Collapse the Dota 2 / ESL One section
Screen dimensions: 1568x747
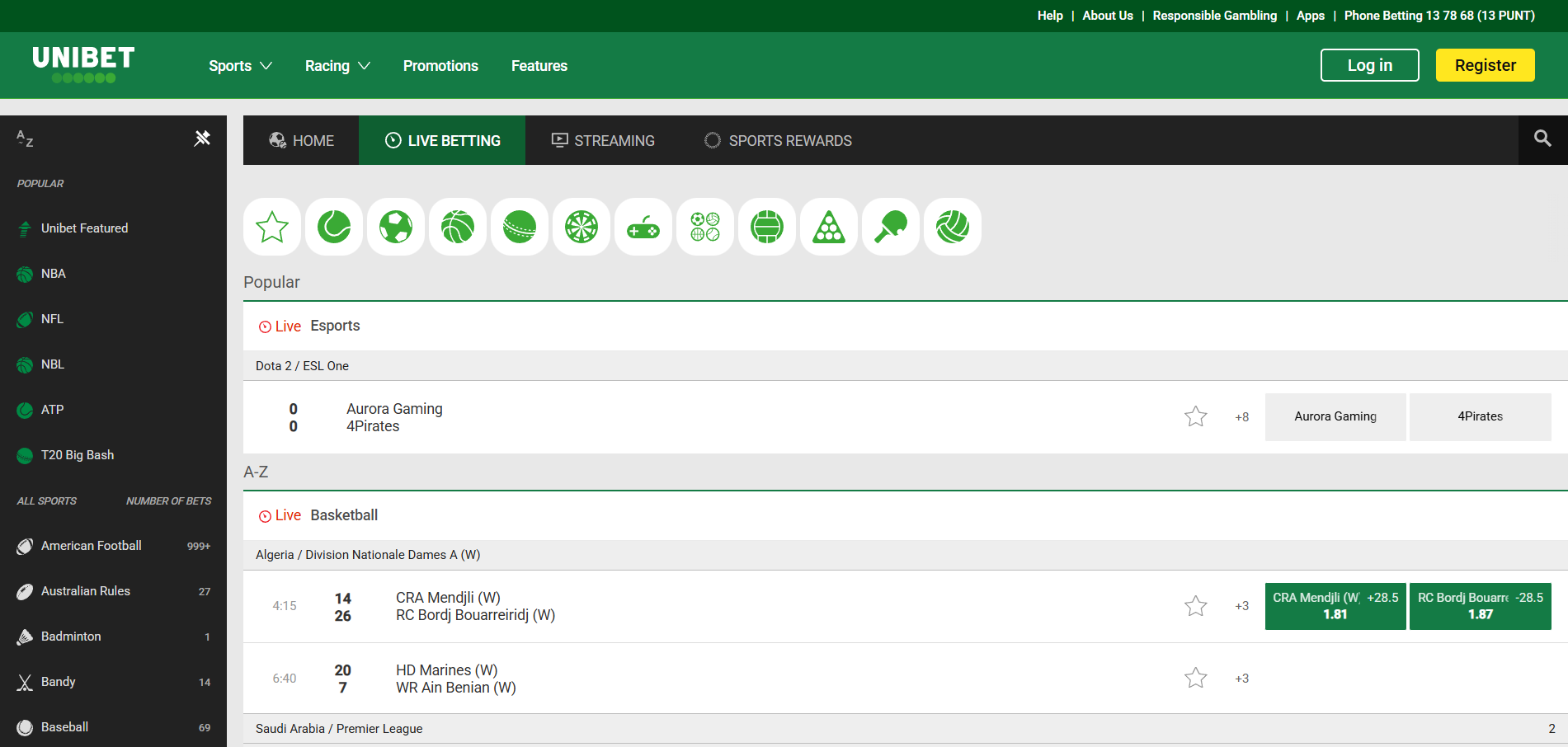(x=906, y=366)
